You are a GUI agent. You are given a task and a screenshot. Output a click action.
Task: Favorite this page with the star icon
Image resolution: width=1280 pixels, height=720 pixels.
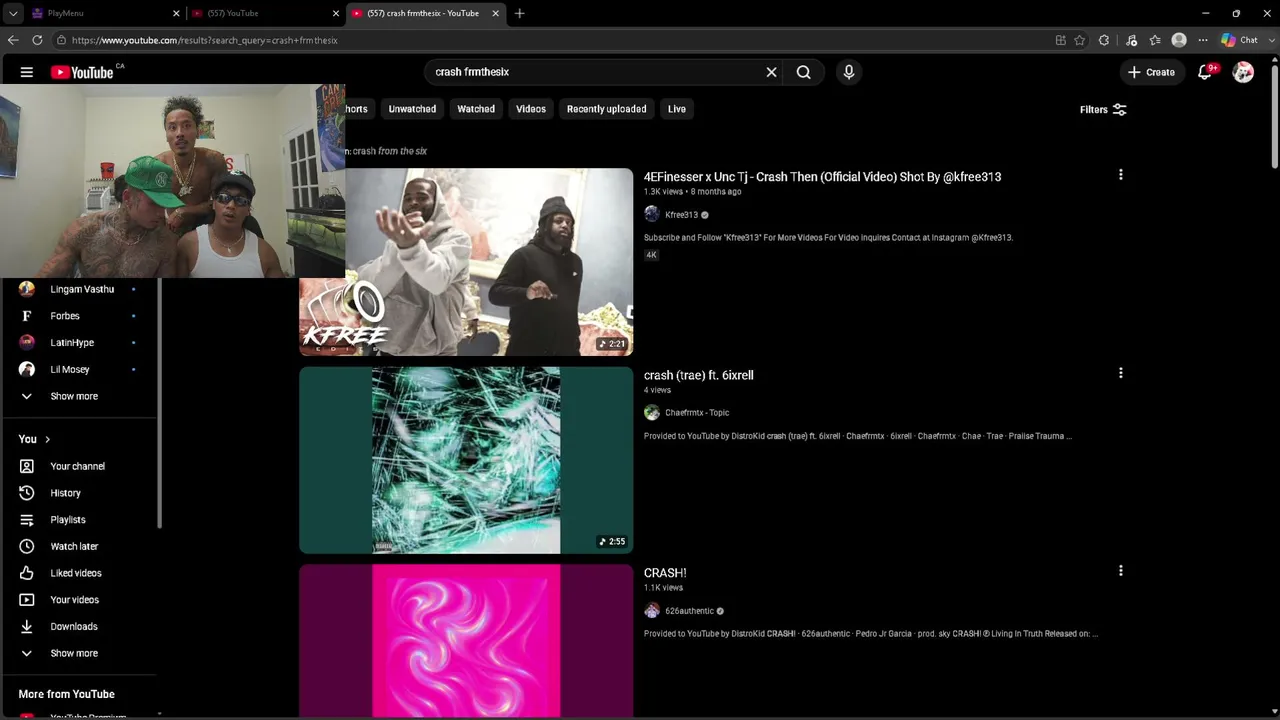(x=1080, y=40)
